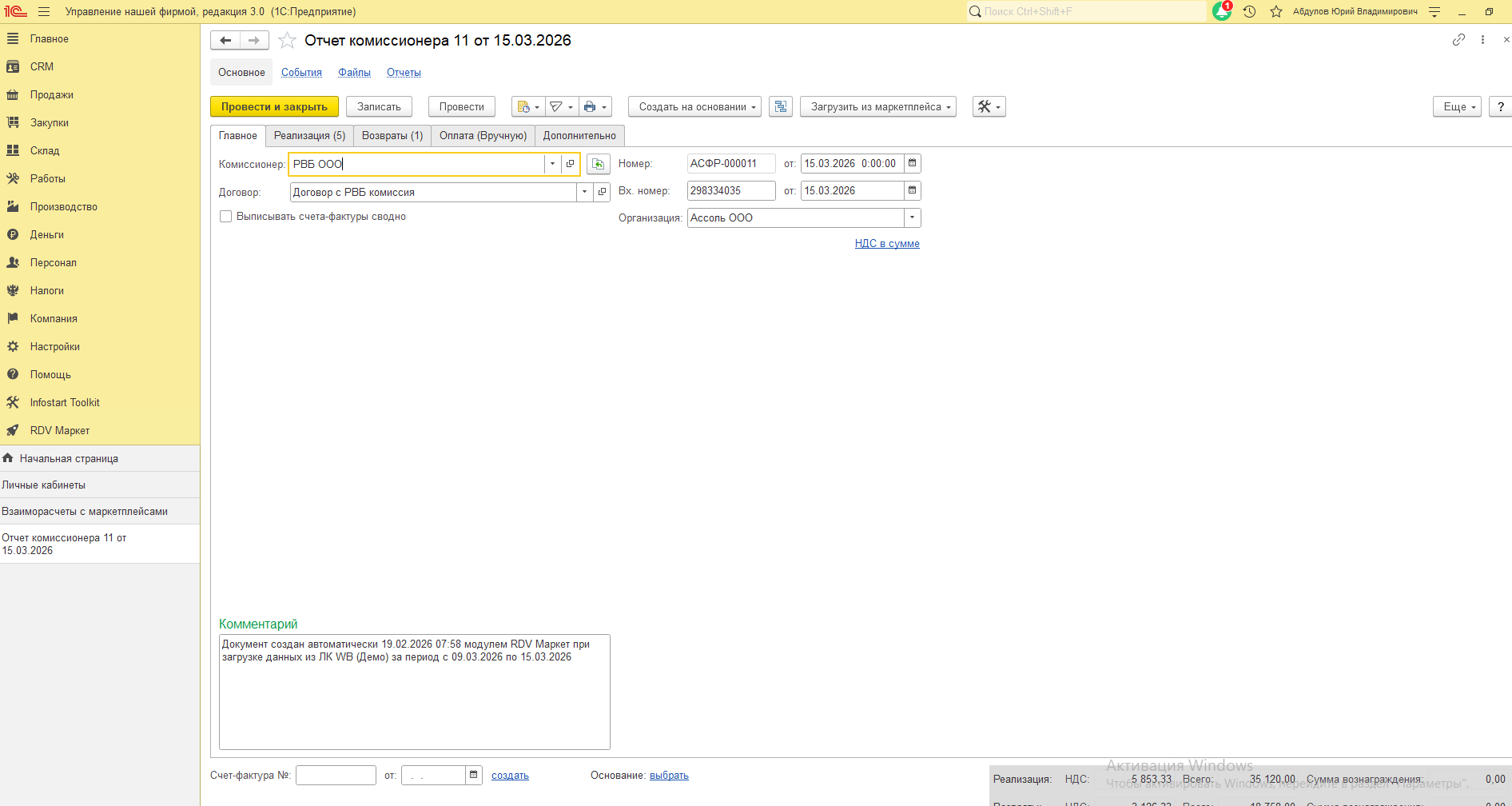
Task: Open the РВБ ООО commissioner card
Action: pos(570,164)
